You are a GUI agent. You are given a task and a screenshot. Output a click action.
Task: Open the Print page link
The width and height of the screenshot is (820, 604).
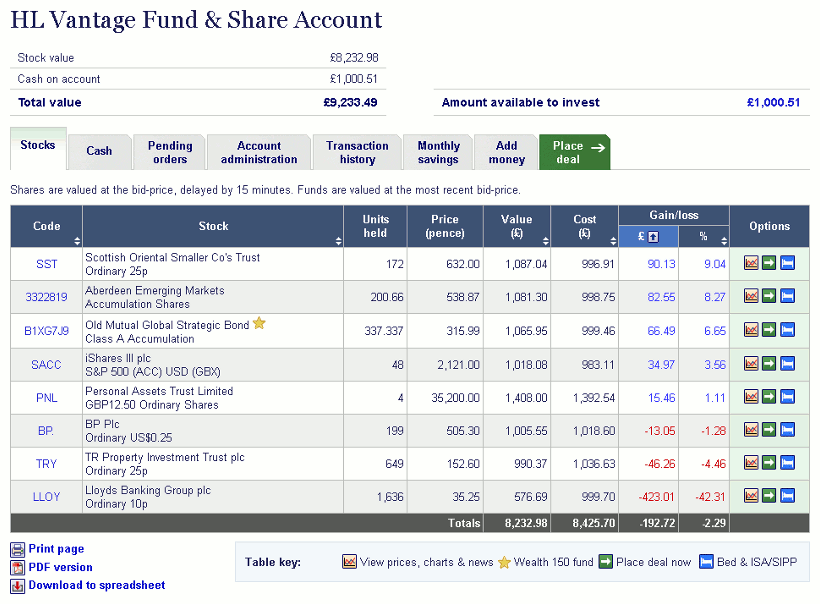click(56, 549)
